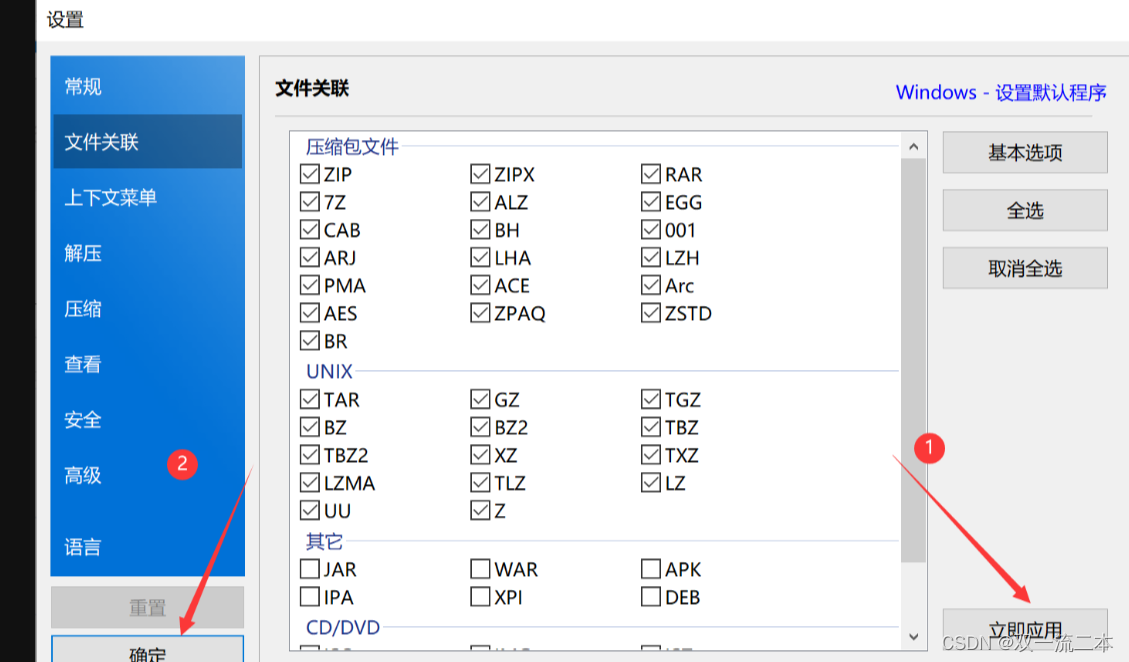Toggle the ZIPX checkbox

pos(480,174)
